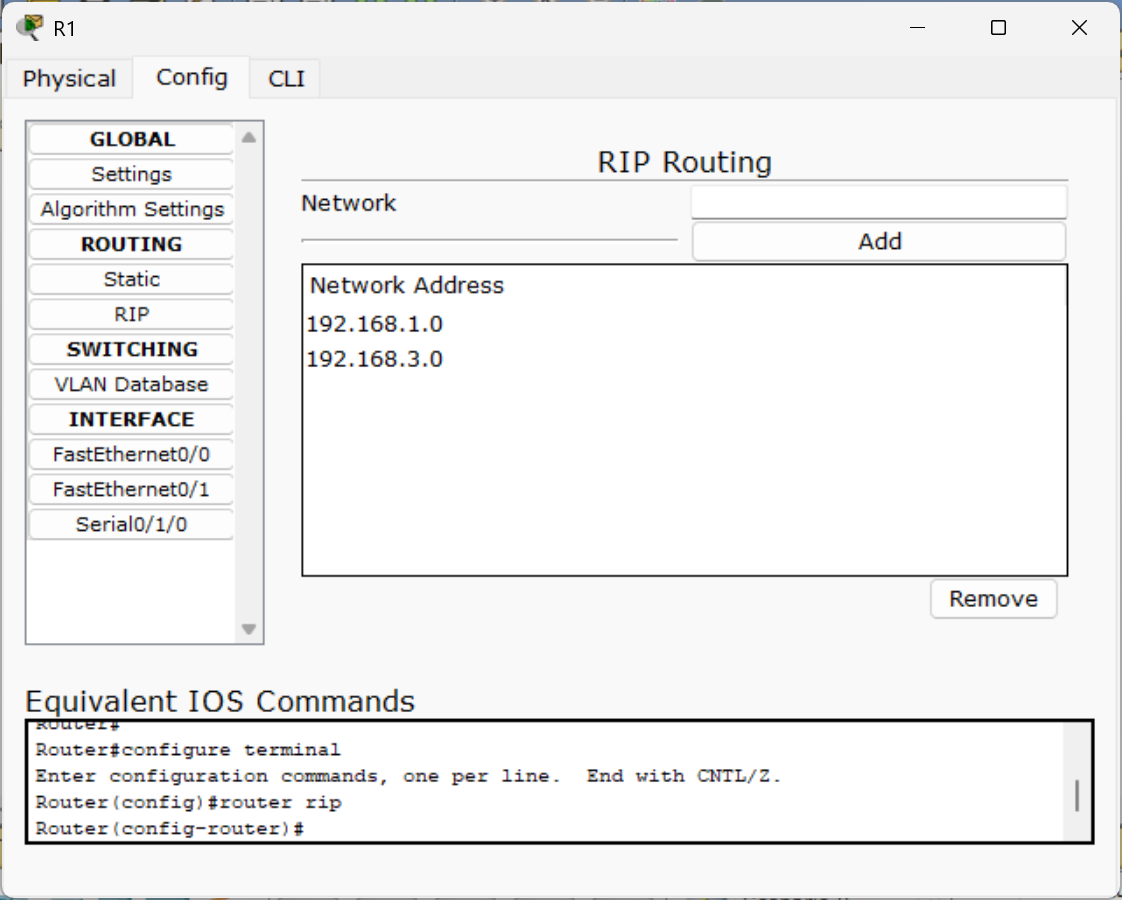Viewport: 1122px width, 900px height.
Task: Open global Settings
Action: [132, 174]
